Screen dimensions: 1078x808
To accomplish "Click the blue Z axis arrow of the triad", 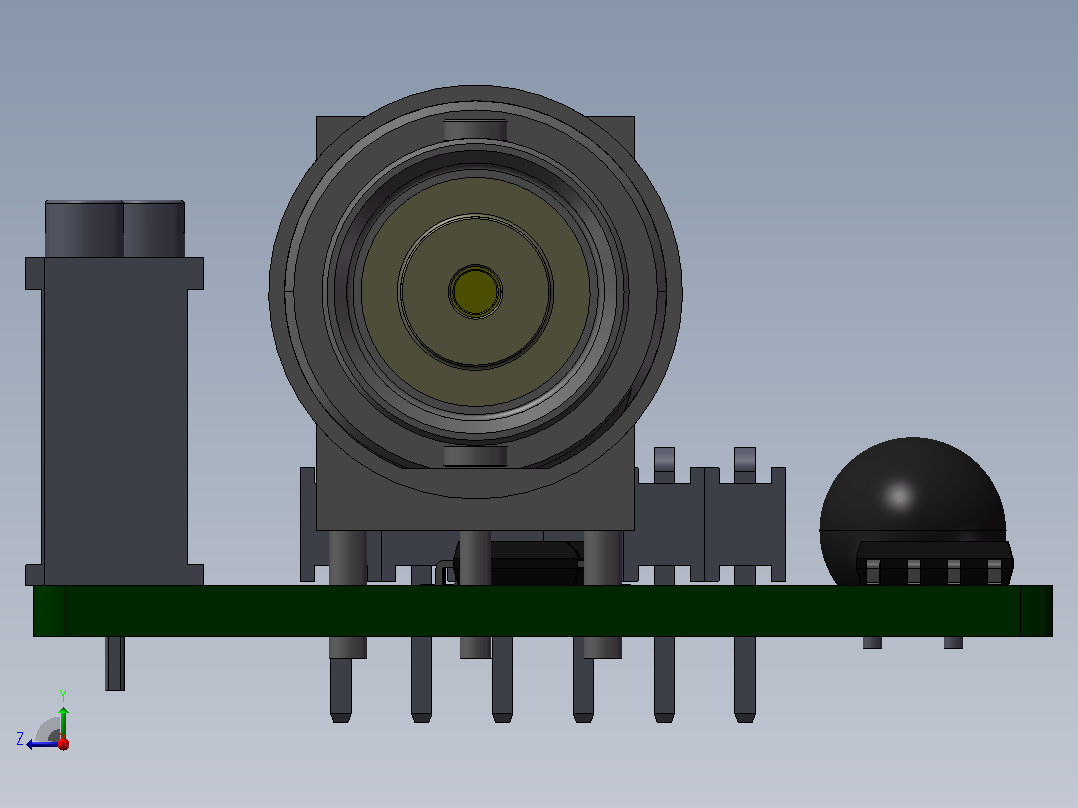I will coord(43,744).
